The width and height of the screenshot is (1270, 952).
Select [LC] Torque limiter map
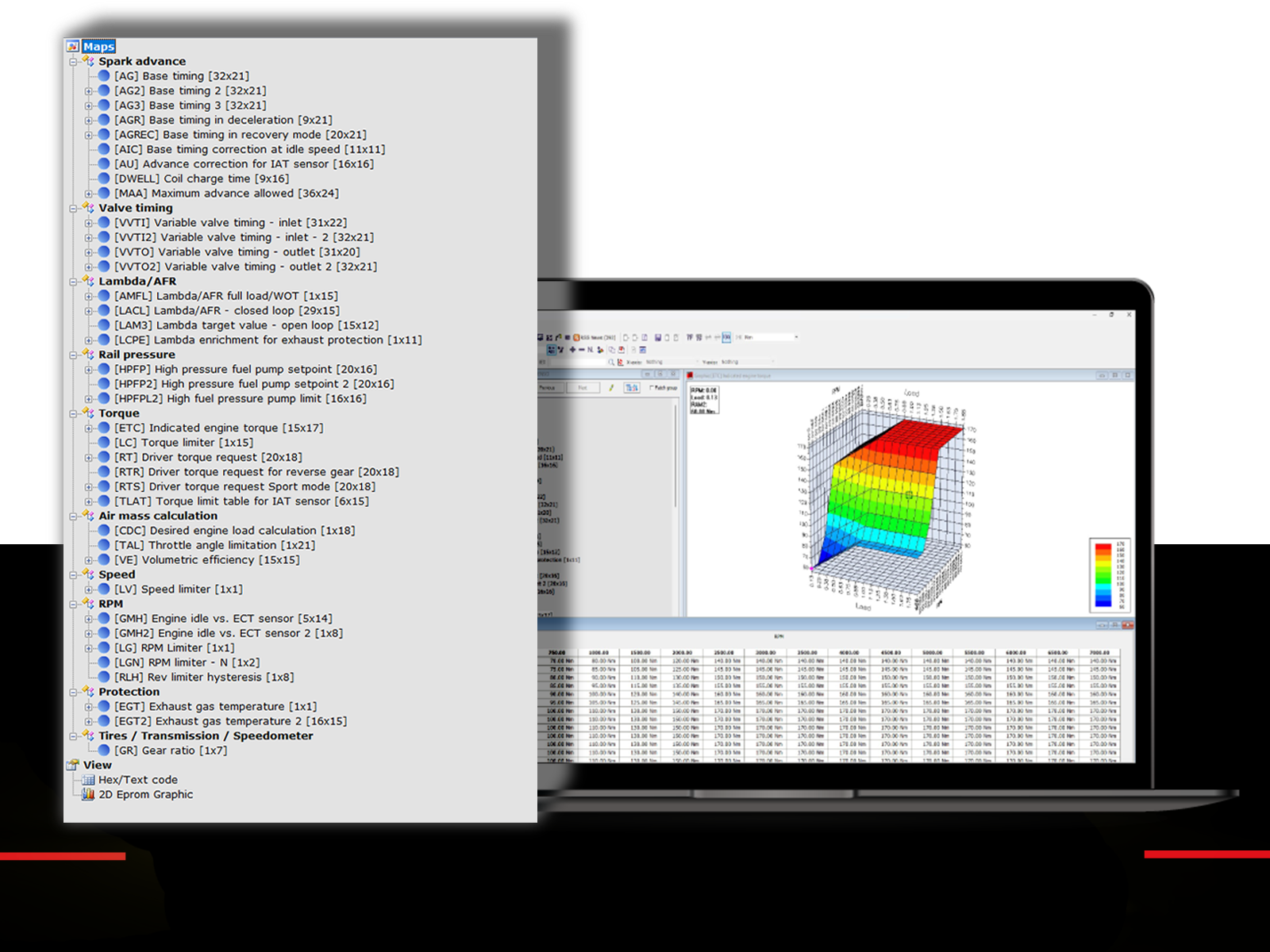pos(183,443)
